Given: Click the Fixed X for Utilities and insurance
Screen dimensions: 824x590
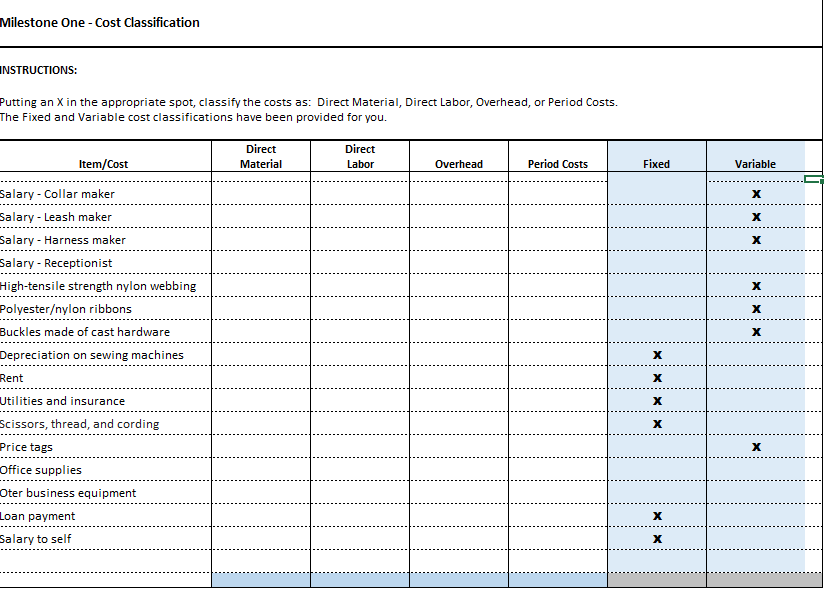Looking at the screenshot, I should (x=657, y=401).
